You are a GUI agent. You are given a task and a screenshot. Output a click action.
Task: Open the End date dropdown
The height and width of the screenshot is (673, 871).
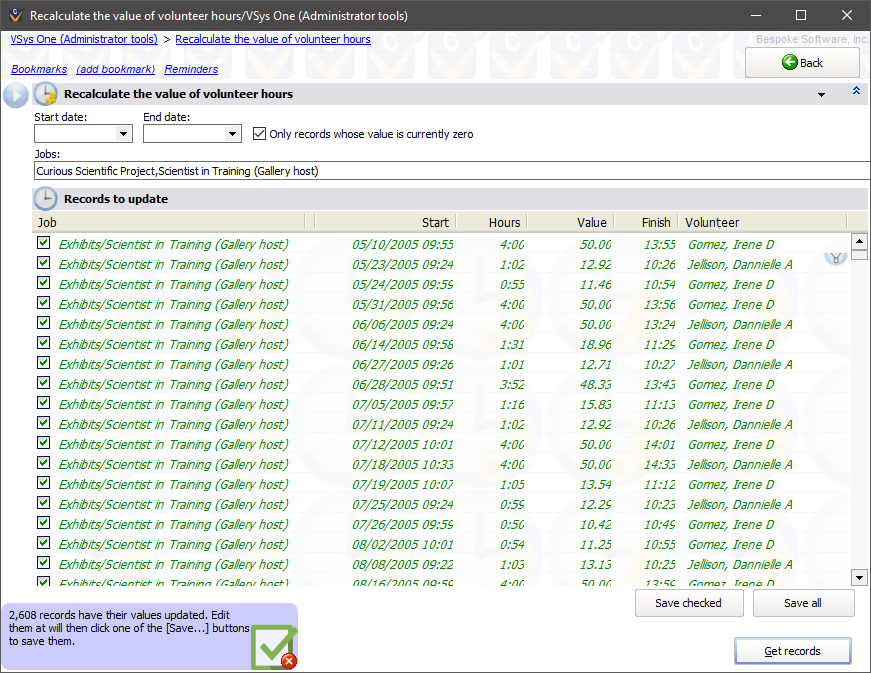pos(233,134)
